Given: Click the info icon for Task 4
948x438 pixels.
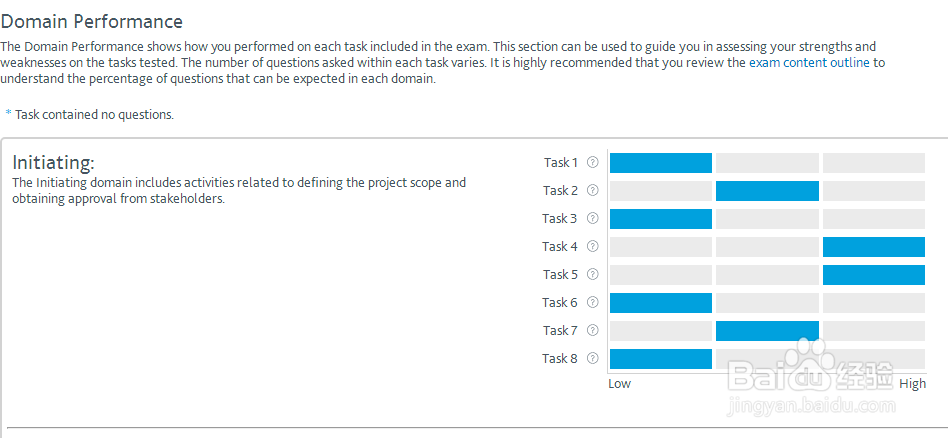Looking at the screenshot, I should coord(592,247).
